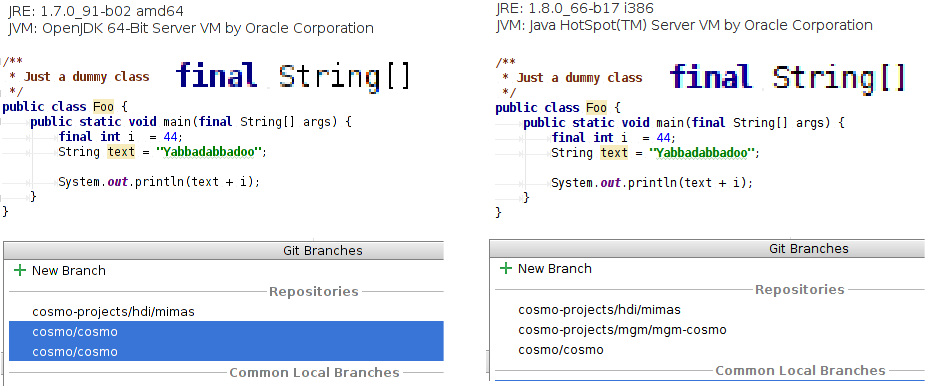This screenshot has height=391, width=941.
Task: Click the "Yabbadabbadoo" string in the OpenJDK capture
Action: click(209, 152)
